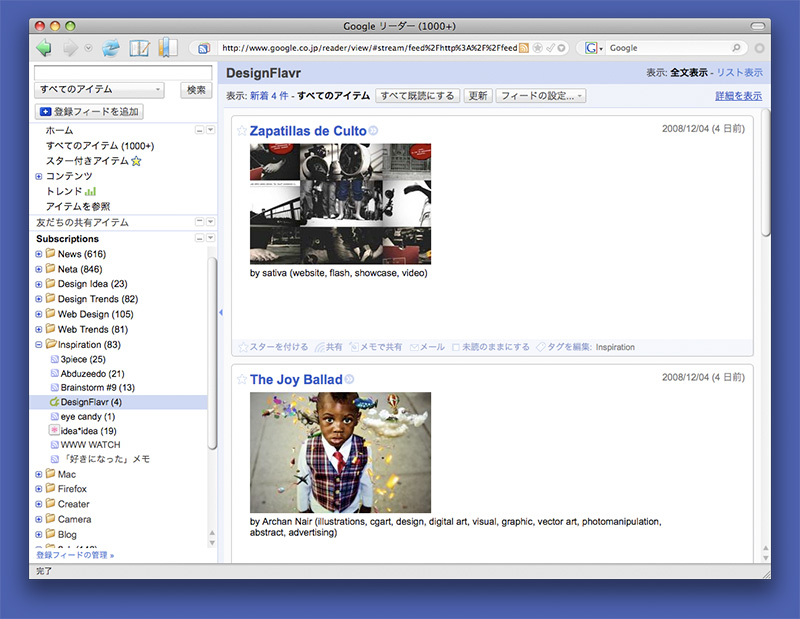Screen dimensions: 800x619
Task: Select すべてのアイテム (1000+) in sidebar
Action: coord(100,146)
